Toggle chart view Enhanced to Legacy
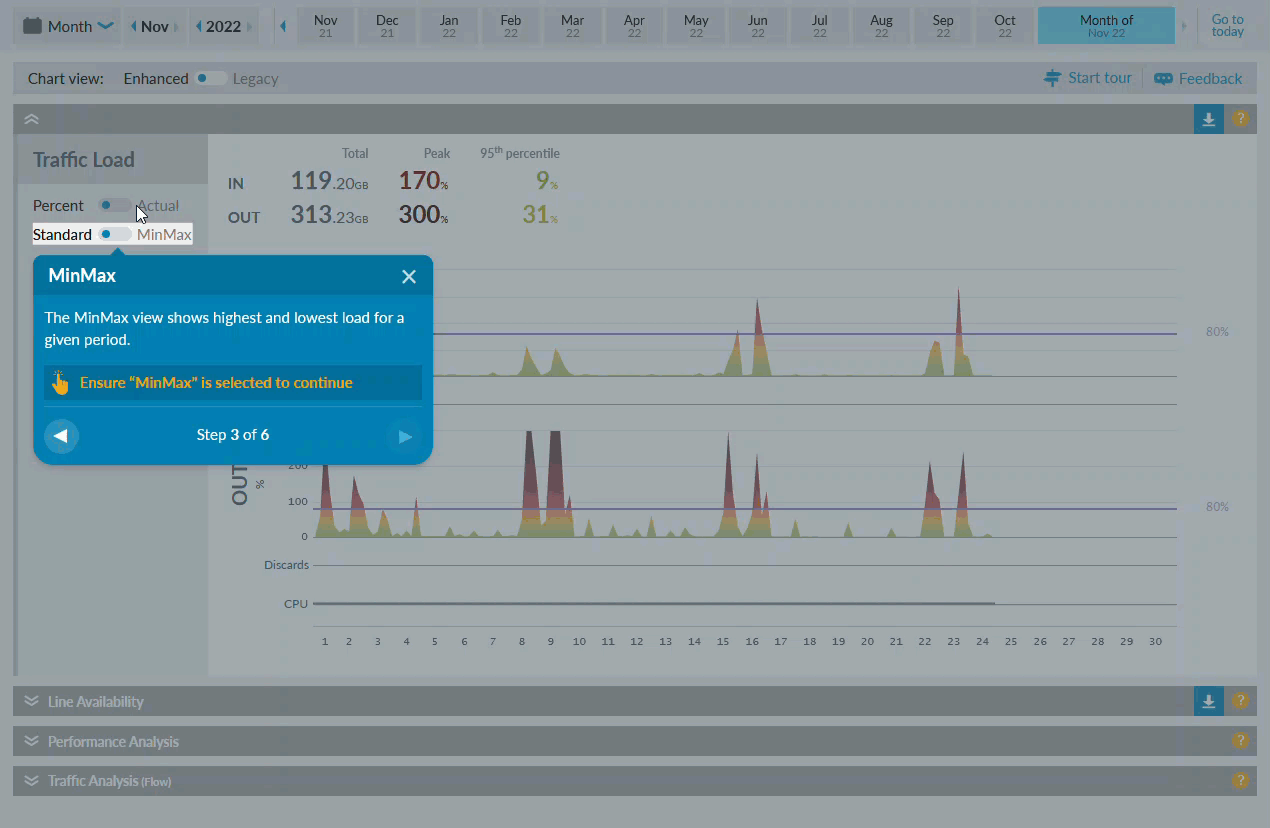Viewport: 1270px width, 828px height. (210, 79)
